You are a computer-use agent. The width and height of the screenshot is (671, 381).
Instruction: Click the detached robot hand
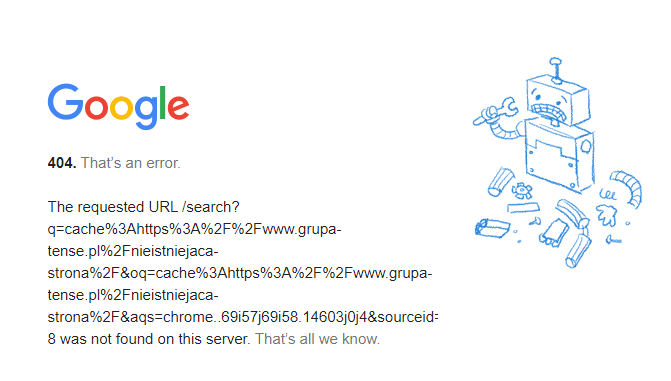pyautogui.click(x=607, y=215)
